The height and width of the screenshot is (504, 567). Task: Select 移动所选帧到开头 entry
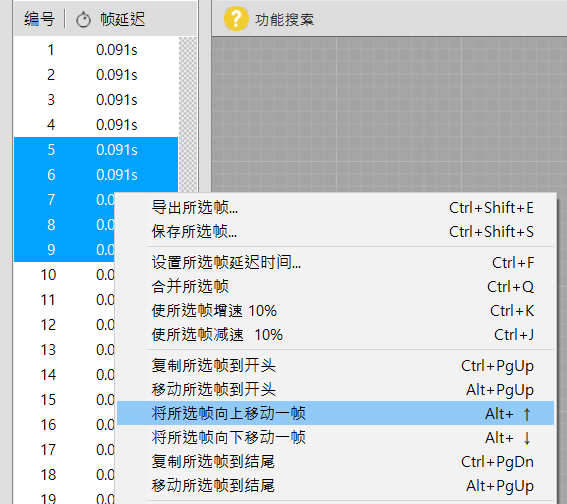click(x=335, y=389)
